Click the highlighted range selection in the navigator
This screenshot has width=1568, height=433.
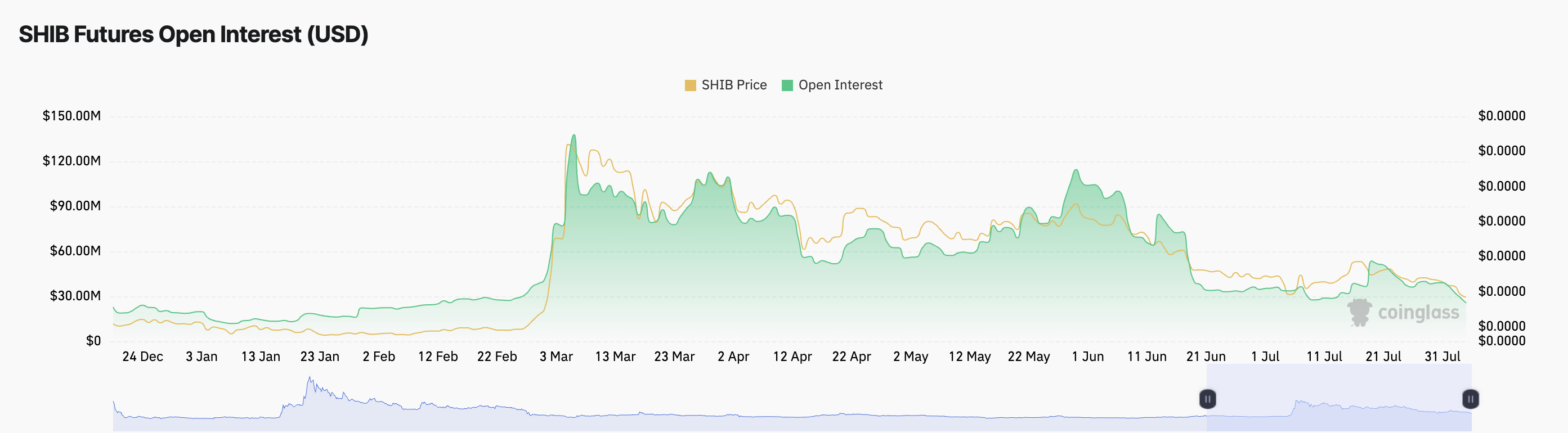pyautogui.click(x=1339, y=398)
